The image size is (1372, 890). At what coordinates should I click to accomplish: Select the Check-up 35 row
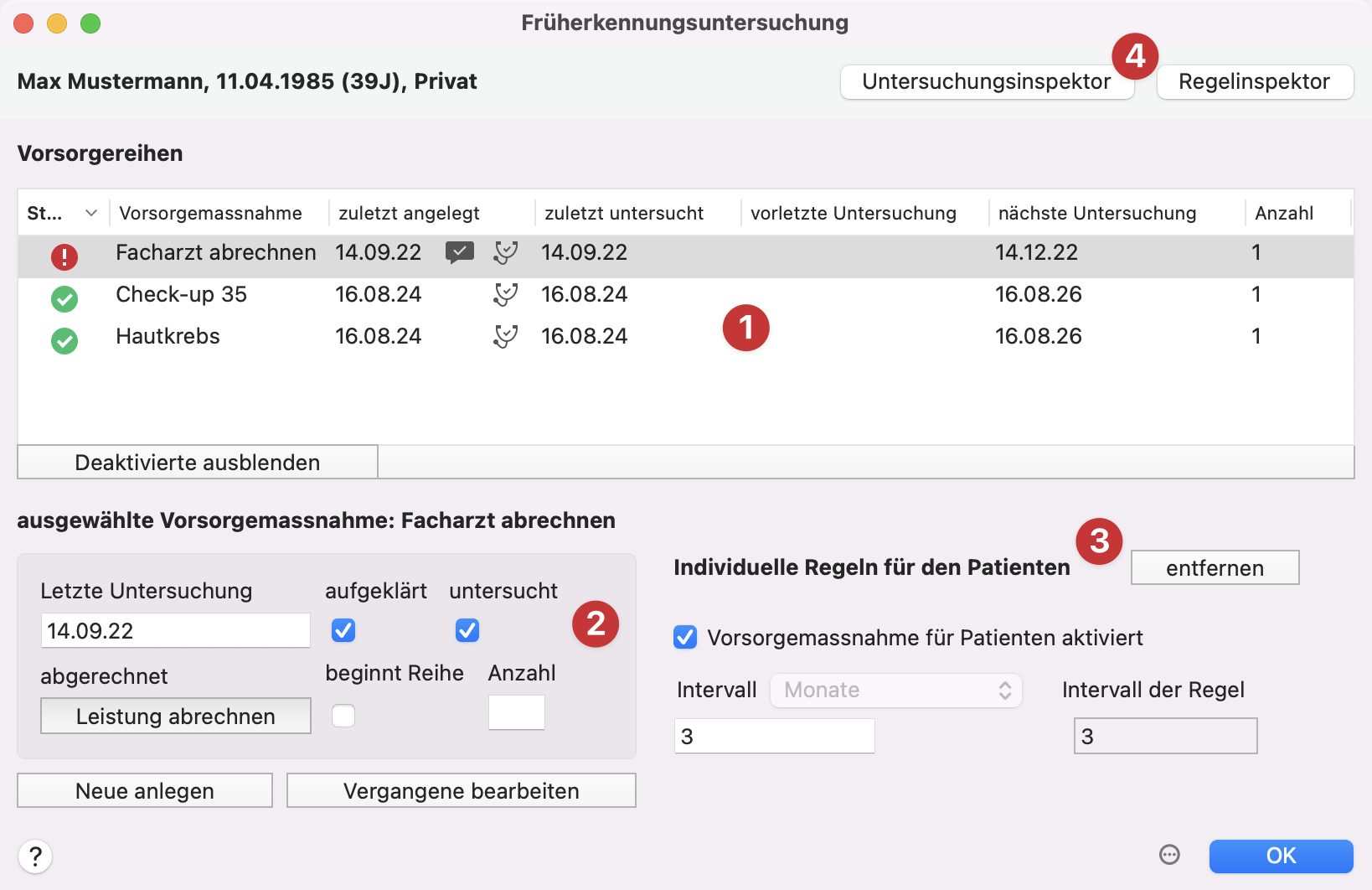[686, 298]
